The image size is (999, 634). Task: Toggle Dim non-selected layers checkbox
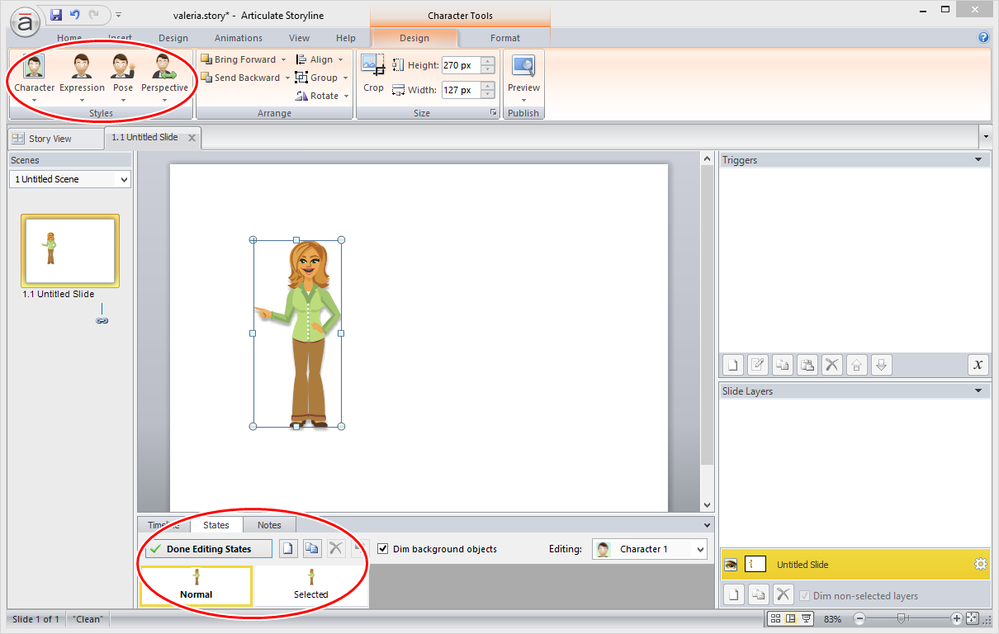805,596
